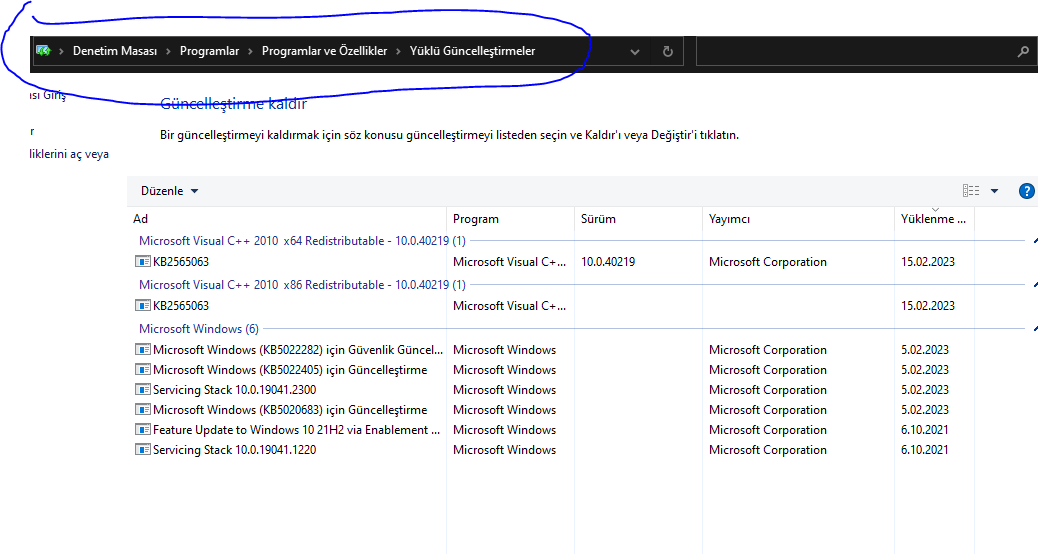Click icon of KB2565063 under x86 Redistributable
The height and width of the screenshot is (554, 1038).
[x=142, y=305]
